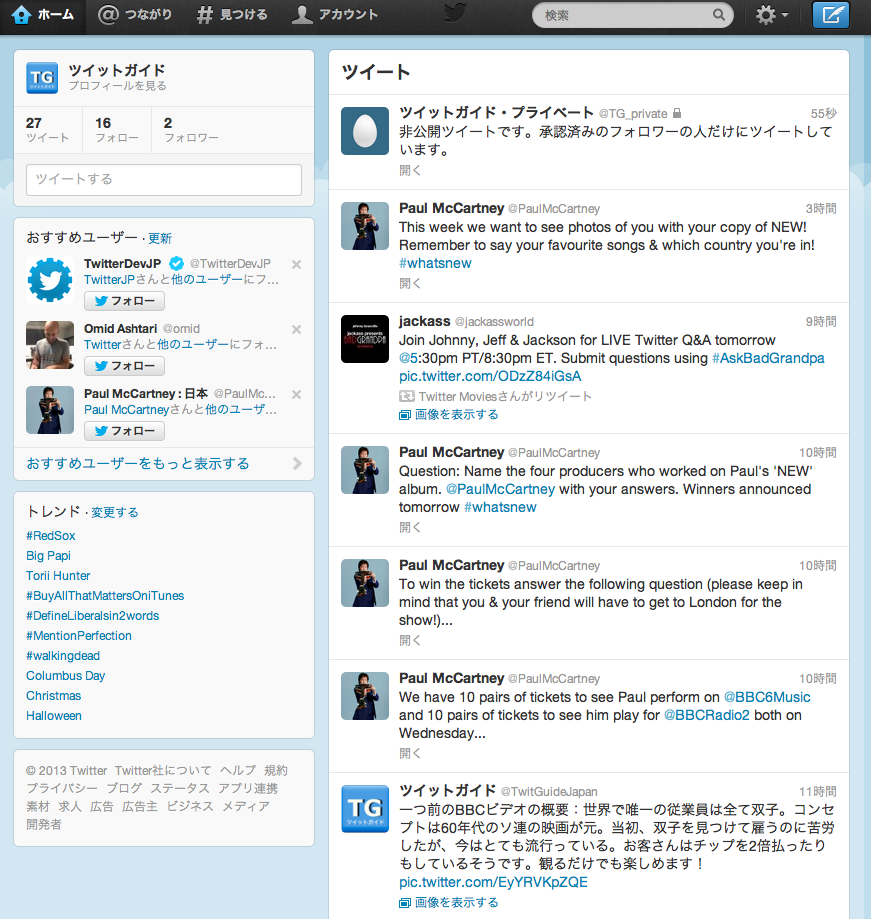
Task: Expand the four producers tweet 開く
Action: pyautogui.click(x=410, y=527)
